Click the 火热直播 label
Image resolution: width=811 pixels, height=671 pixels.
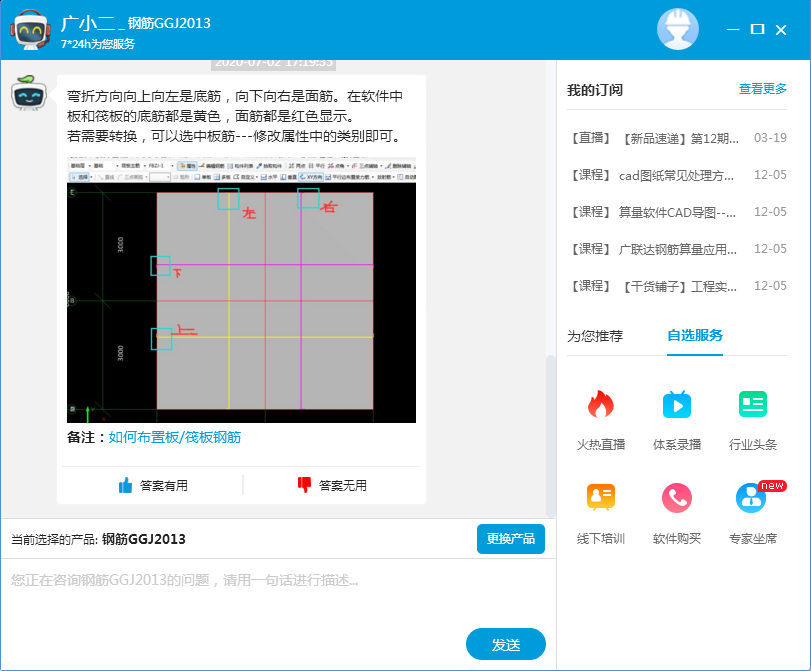click(x=600, y=444)
